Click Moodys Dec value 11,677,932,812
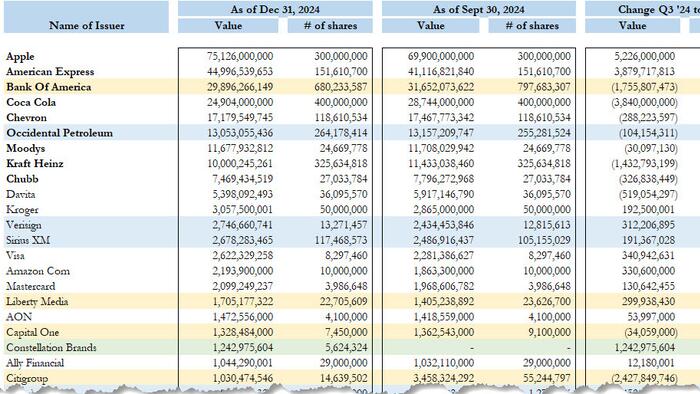Screen dimensions: 700x394 click(x=240, y=148)
